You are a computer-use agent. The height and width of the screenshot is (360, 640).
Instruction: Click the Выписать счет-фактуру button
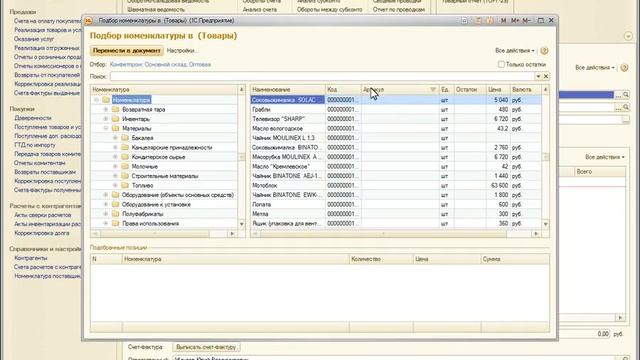(206, 347)
